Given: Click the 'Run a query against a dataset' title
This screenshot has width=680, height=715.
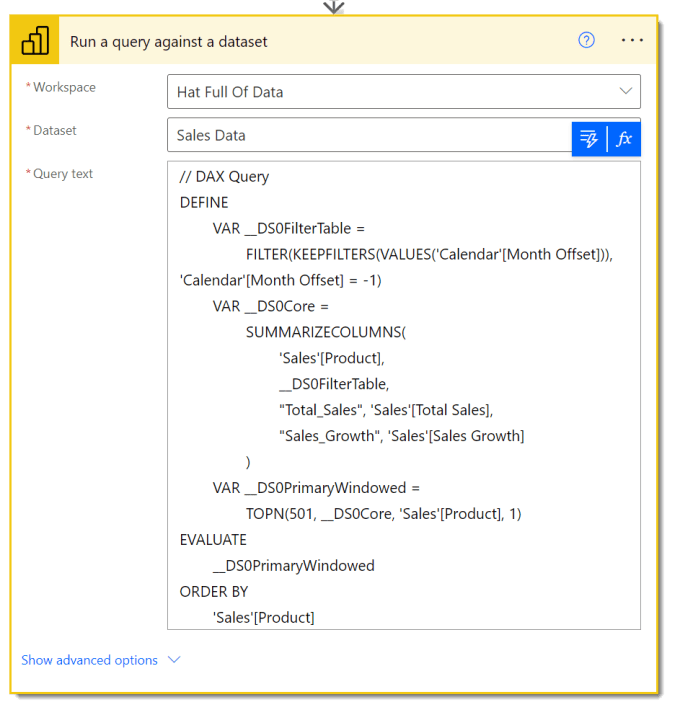Looking at the screenshot, I should tap(168, 41).
